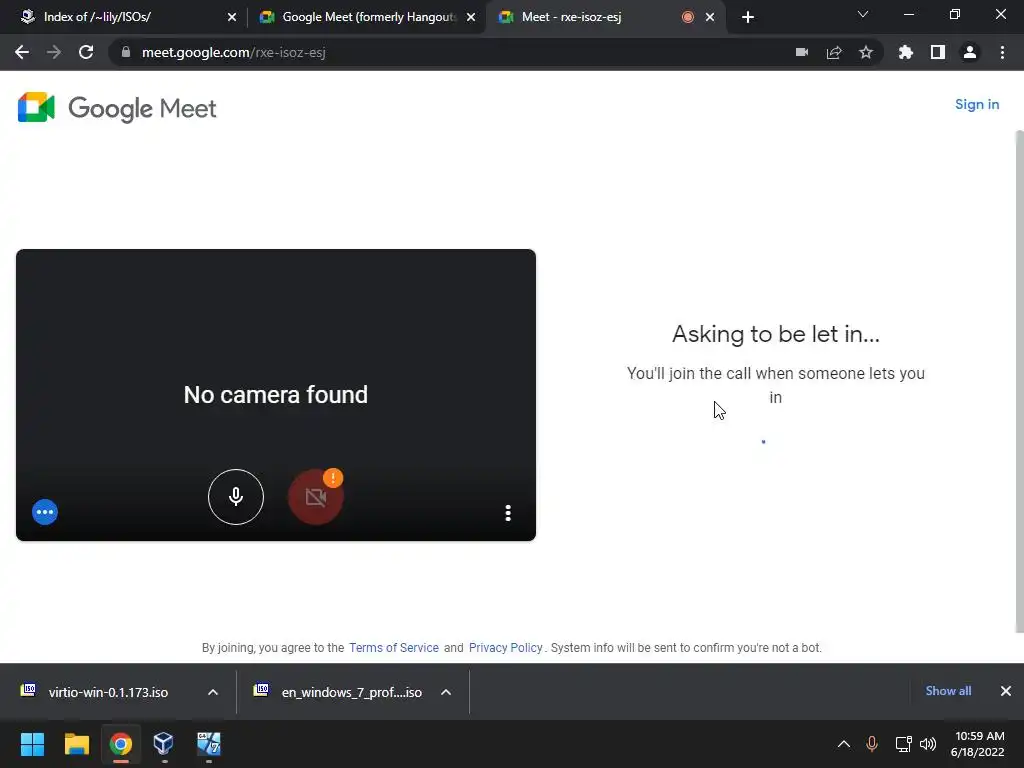Image resolution: width=1024 pixels, height=768 pixels.
Task: Close the Index of /~lily/ISOs/ tab
Action: click(232, 17)
